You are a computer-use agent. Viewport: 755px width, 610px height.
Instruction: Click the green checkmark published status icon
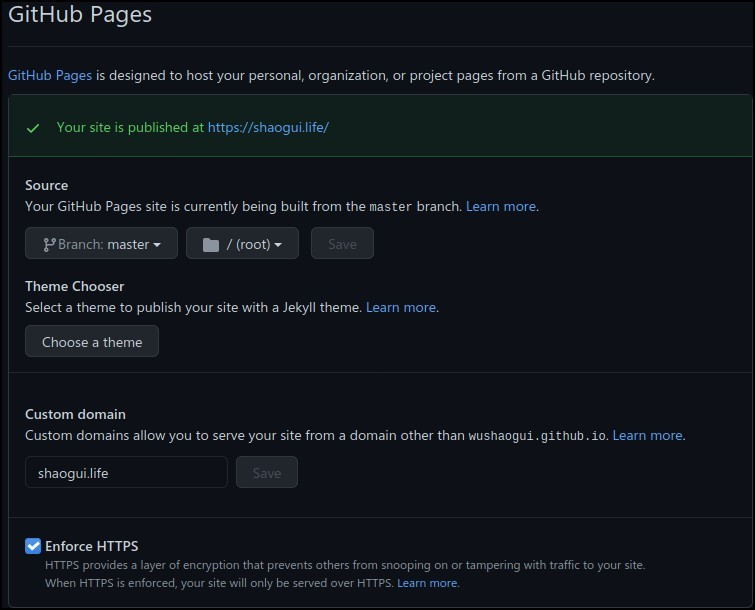tap(33, 128)
